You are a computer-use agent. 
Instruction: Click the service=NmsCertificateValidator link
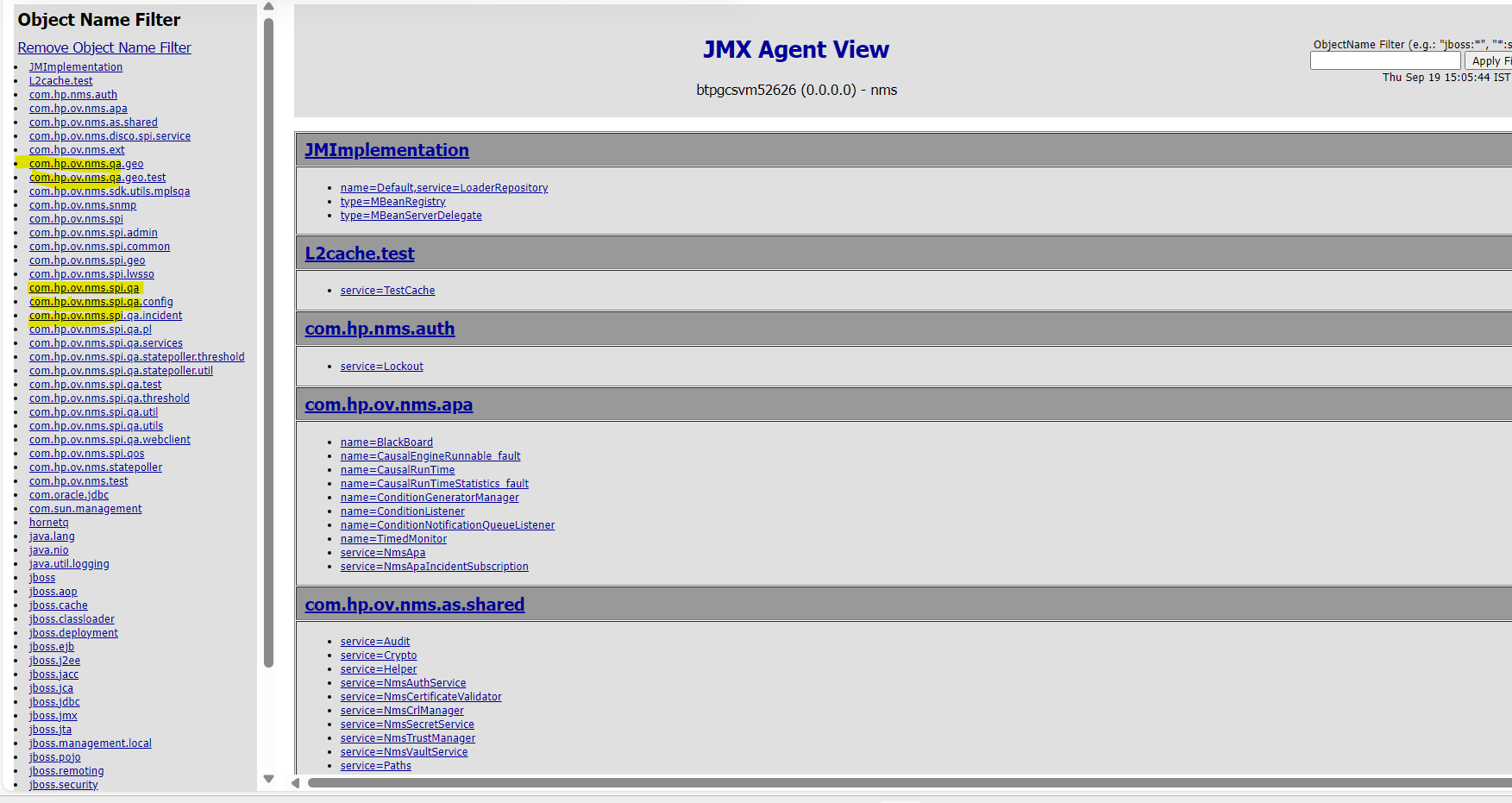click(421, 697)
